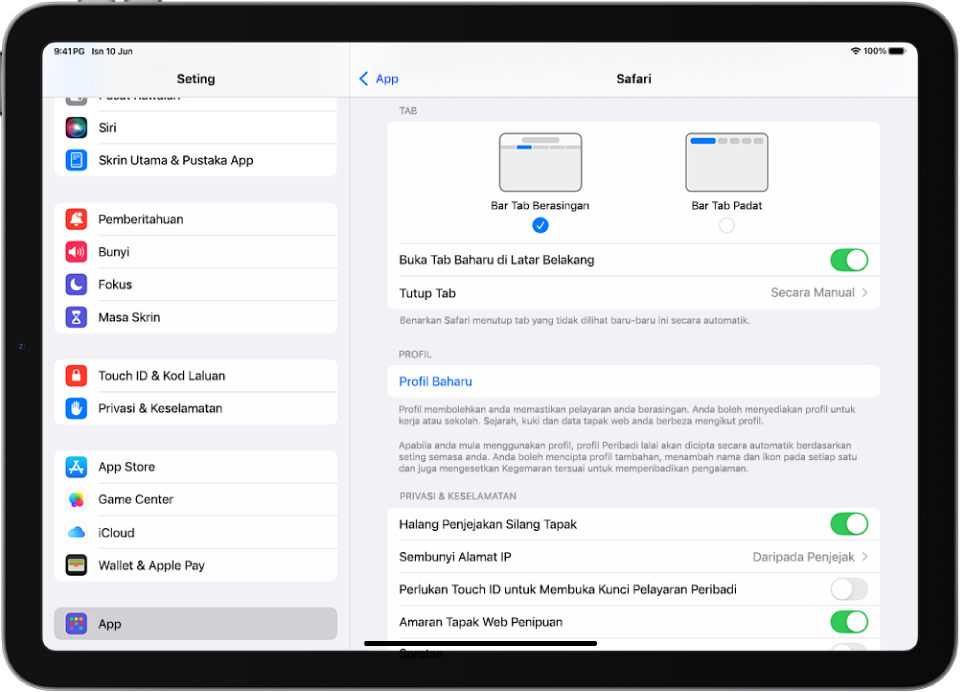The width and height of the screenshot is (960, 692).
Task: Tap the Bar Tab Padat layout thumbnail
Action: [726, 162]
